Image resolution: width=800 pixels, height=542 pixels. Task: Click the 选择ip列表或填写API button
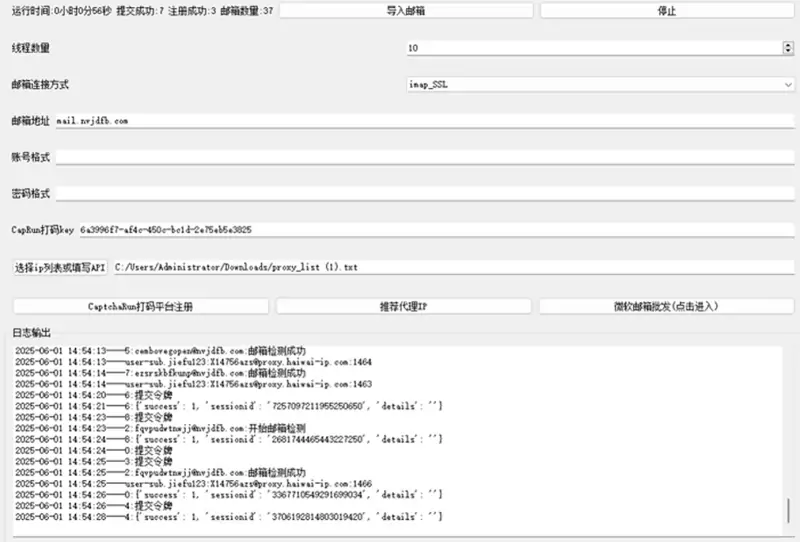point(59,268)
